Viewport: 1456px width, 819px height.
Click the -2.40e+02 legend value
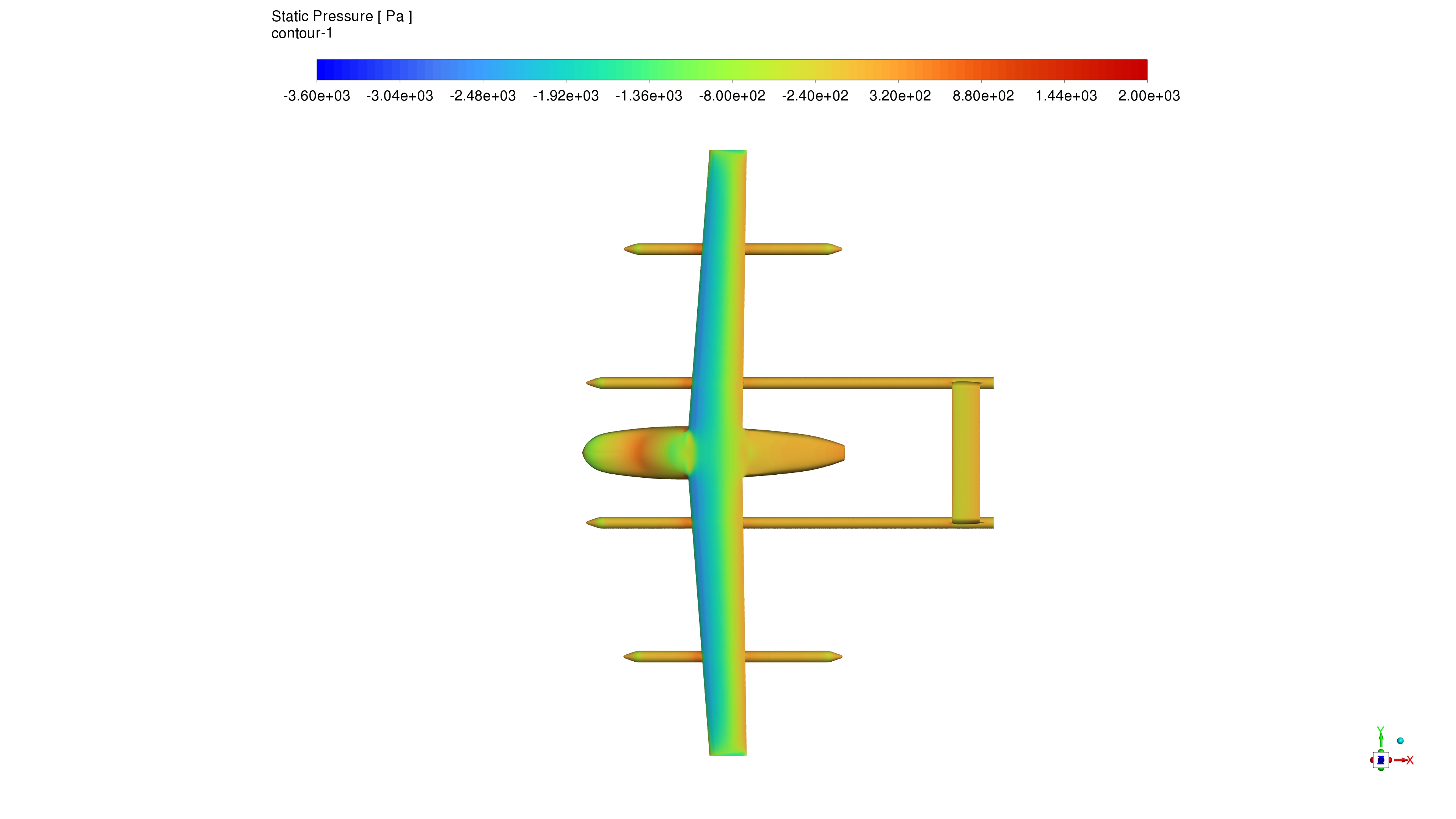point(815,96)
